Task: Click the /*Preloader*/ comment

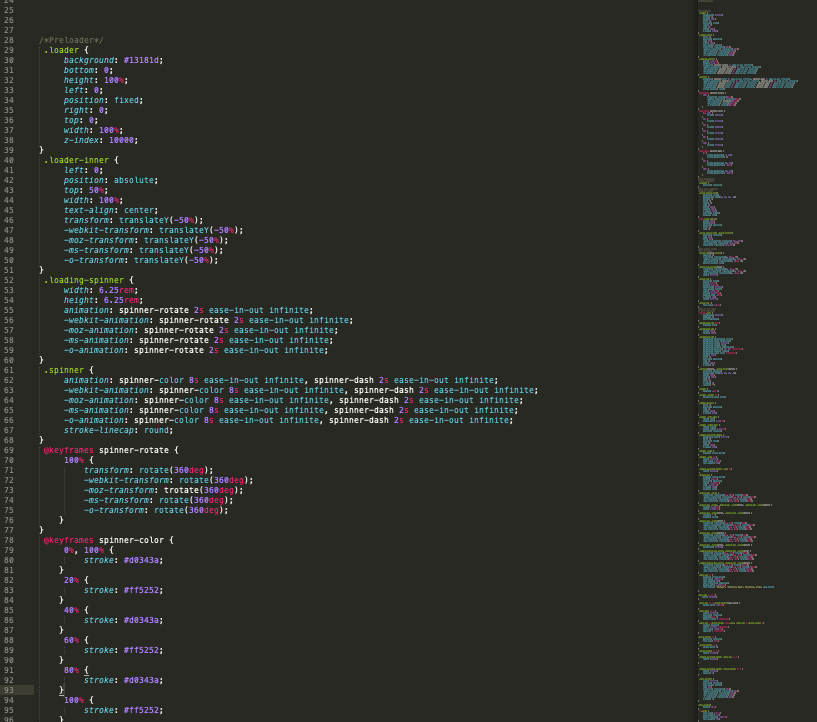Action: tap(71, 40)
